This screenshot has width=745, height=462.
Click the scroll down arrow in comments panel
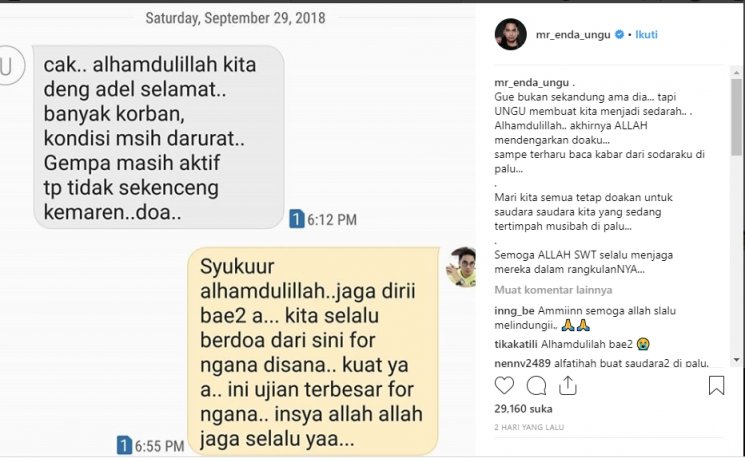(736, 360)
